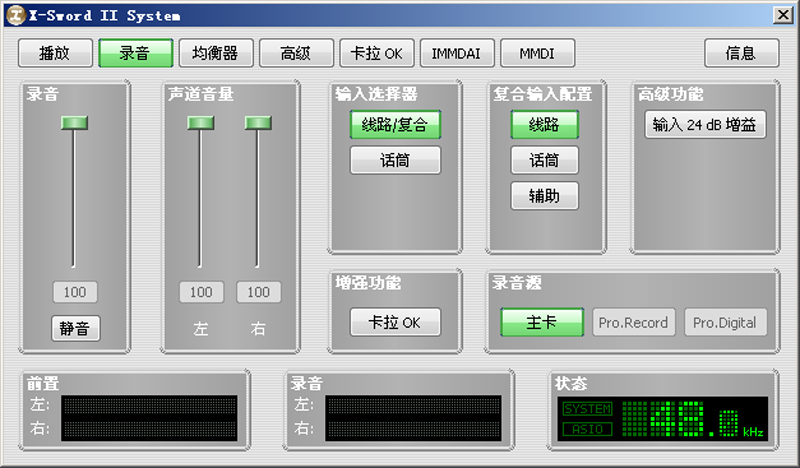The image size is (800, 468).
Task: Select 线路/复合 in input selector
Action: point(395,125)
